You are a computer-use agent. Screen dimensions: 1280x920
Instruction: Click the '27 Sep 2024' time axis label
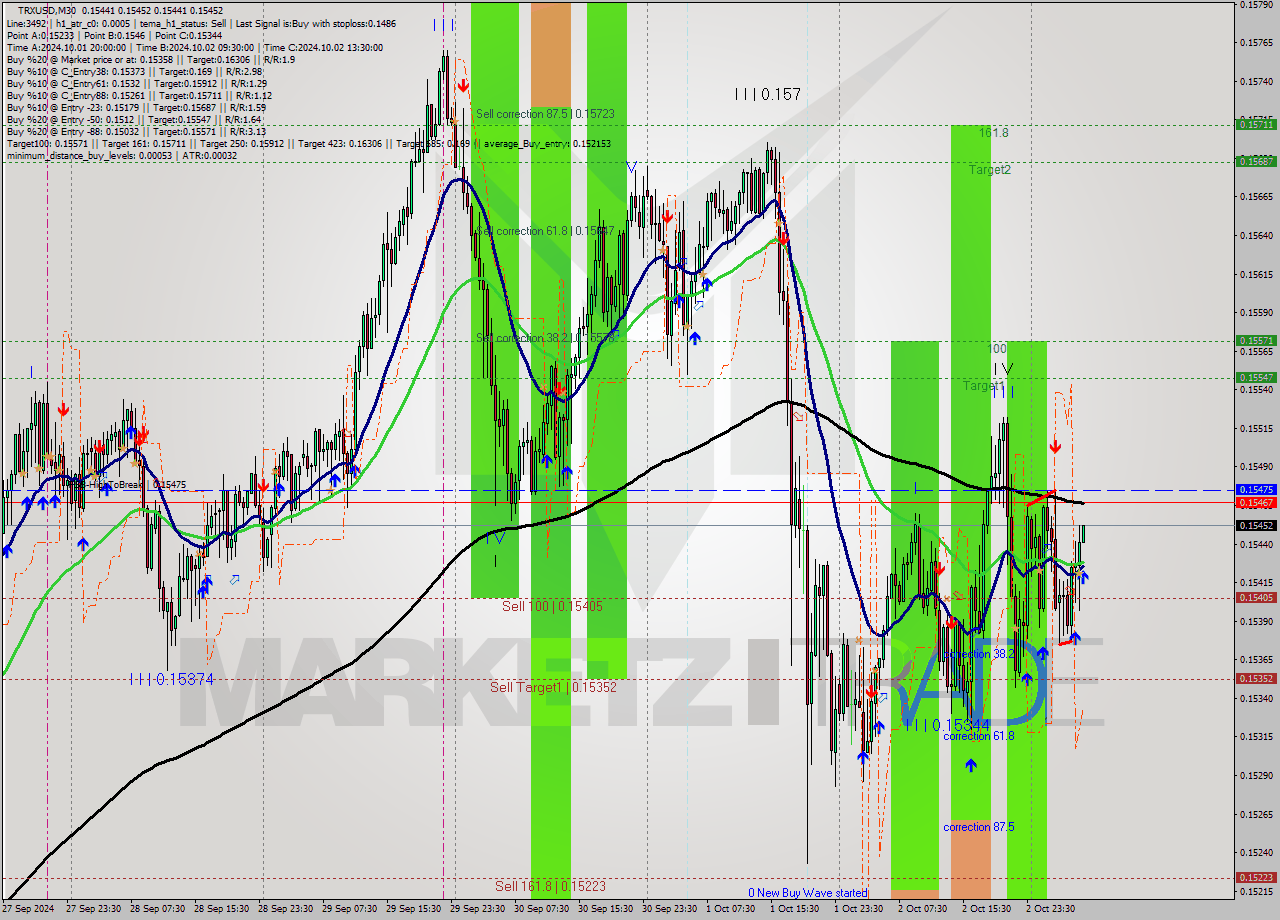click(28, 909)
